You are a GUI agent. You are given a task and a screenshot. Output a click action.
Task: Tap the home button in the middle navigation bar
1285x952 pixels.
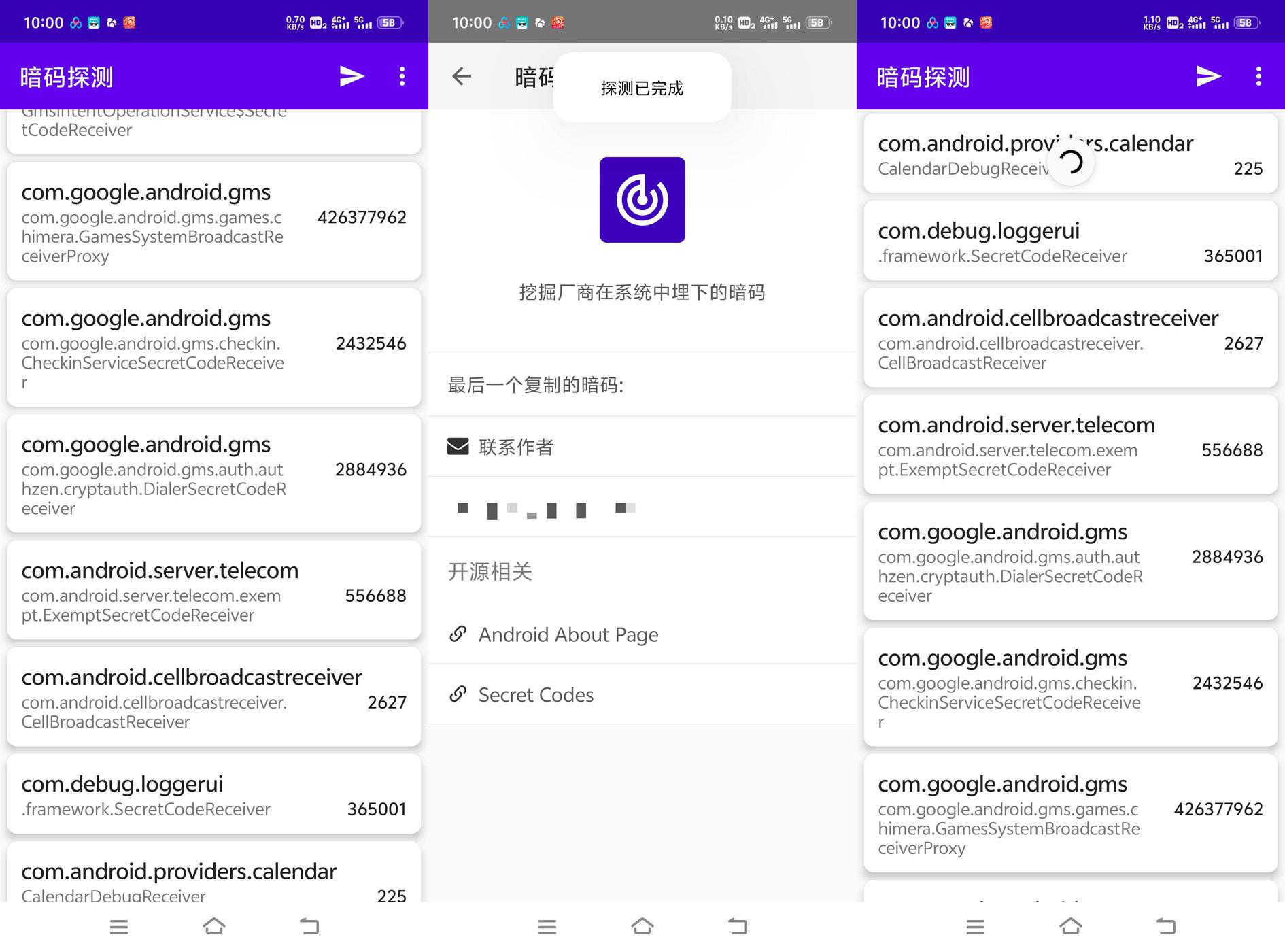(x=642, y=926)
